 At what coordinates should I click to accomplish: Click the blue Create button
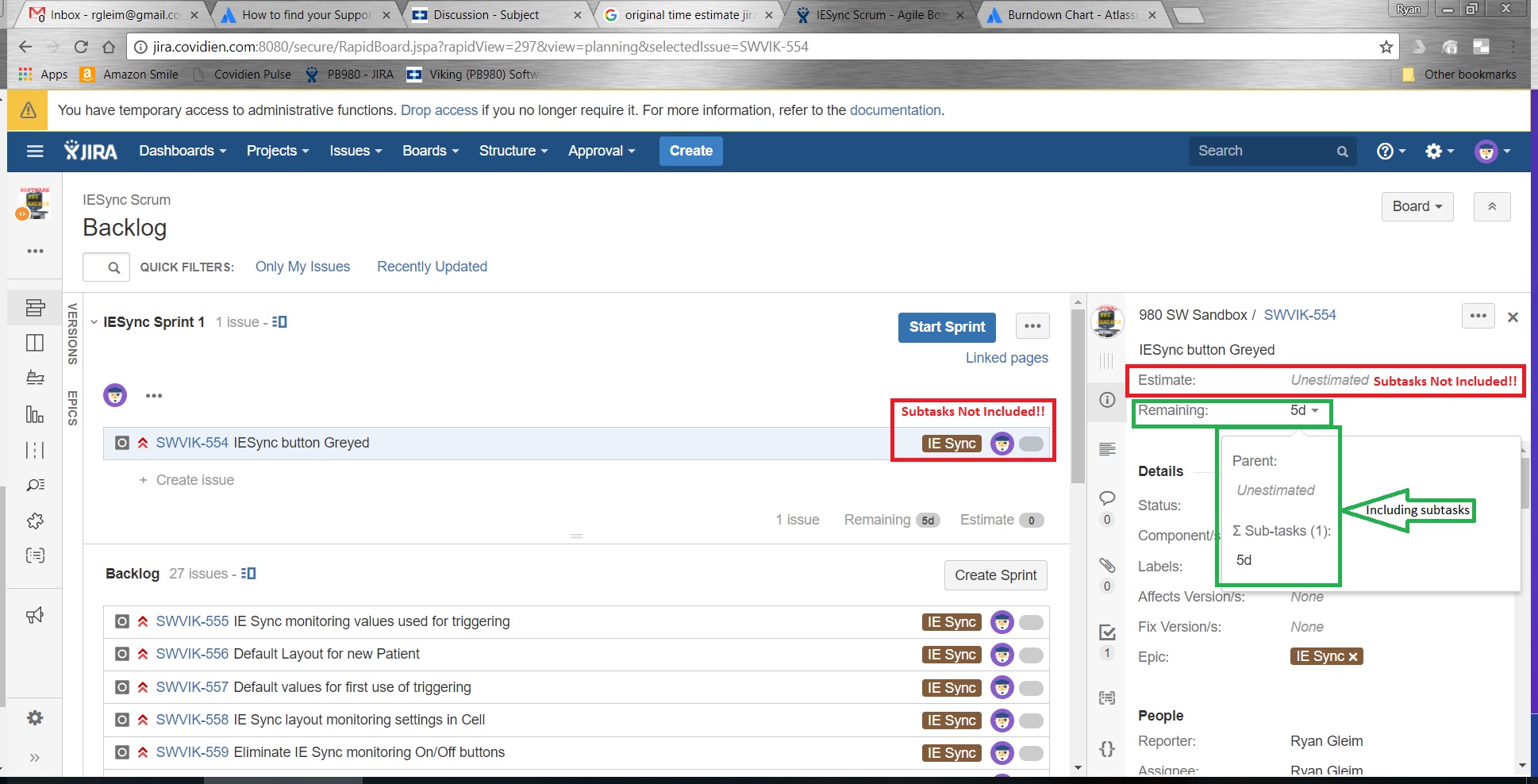(x=690, y=151)
